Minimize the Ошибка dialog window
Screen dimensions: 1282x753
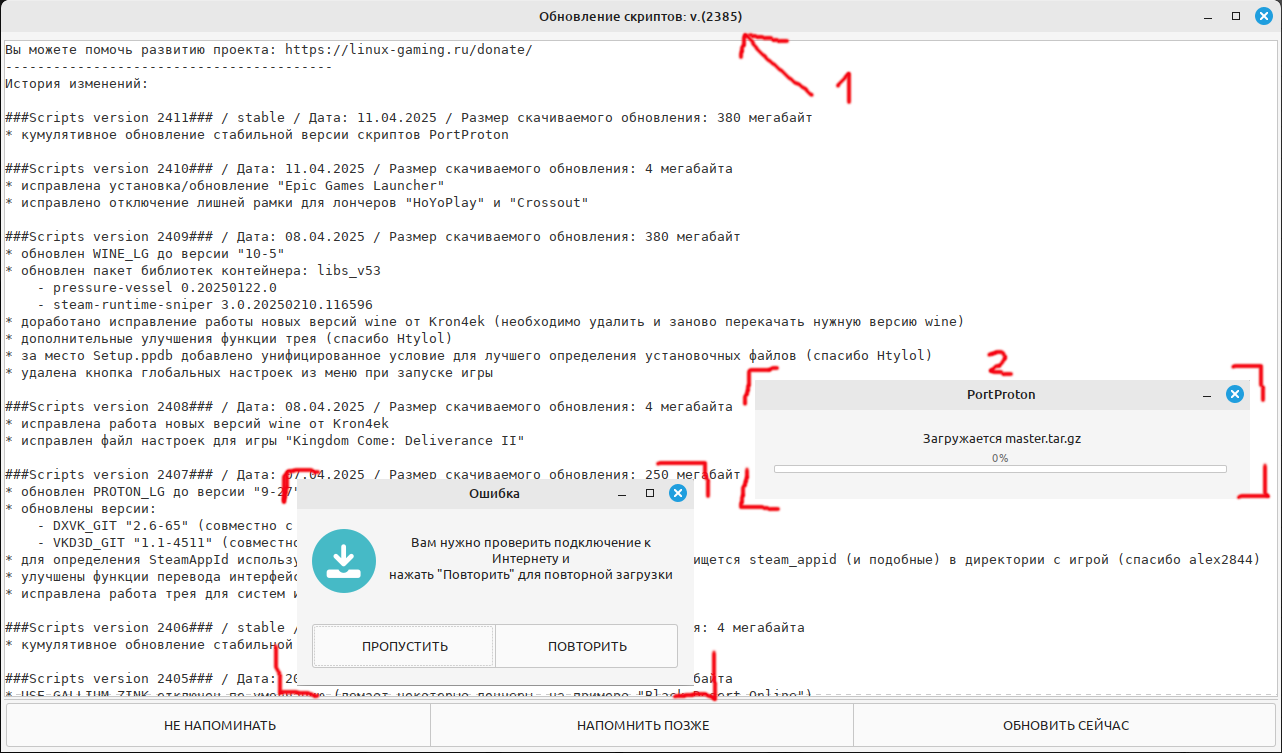[622, 494]
